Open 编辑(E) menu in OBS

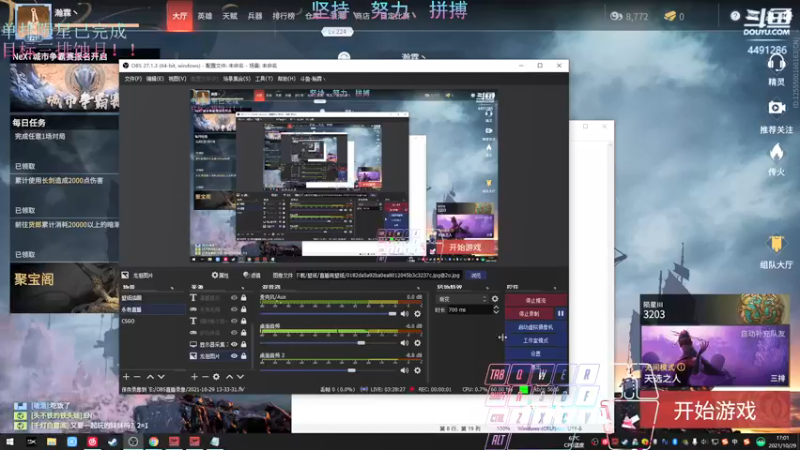[155, 79]
